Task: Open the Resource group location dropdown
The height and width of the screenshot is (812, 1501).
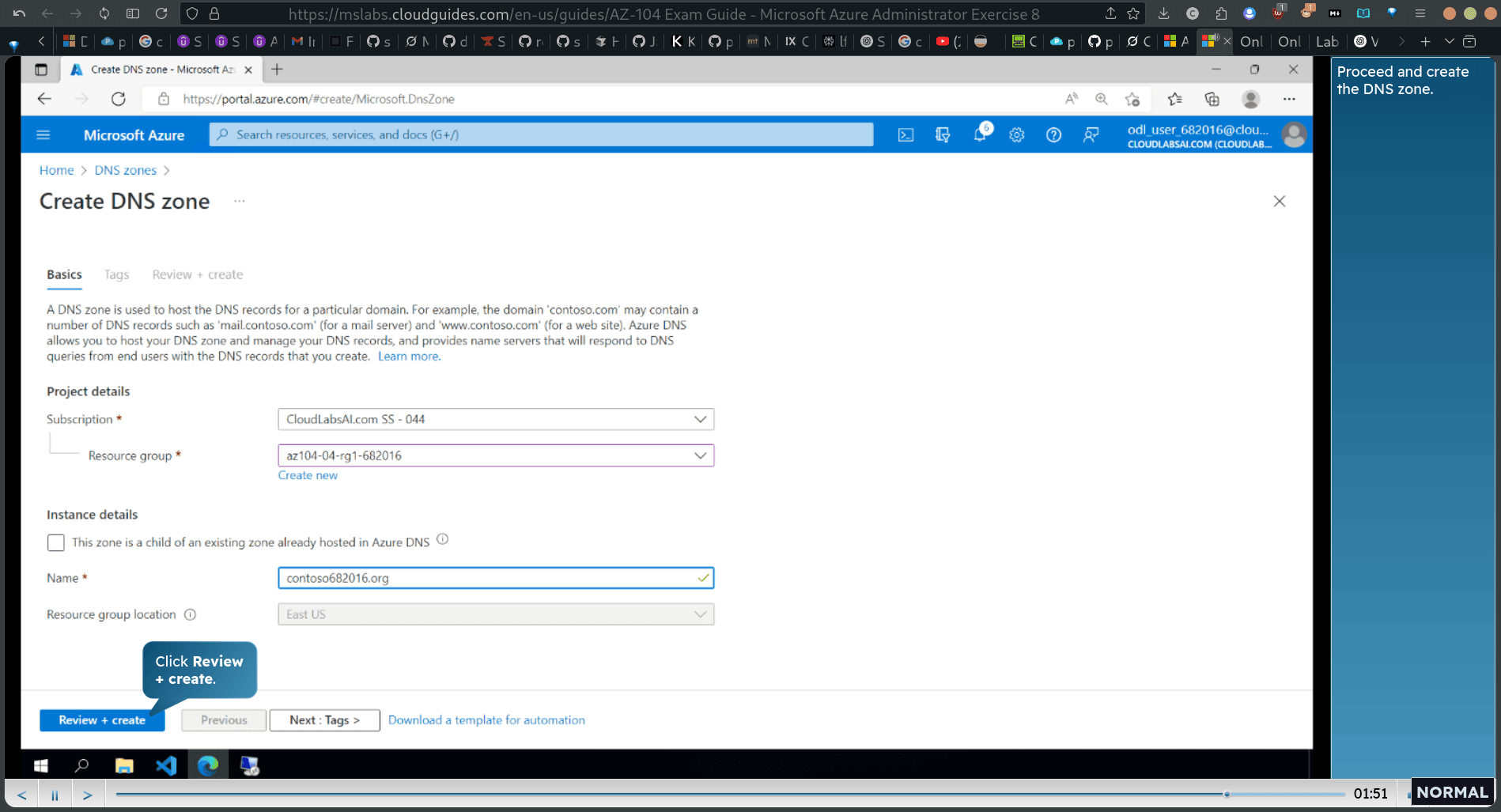Action: click(496, 614)
